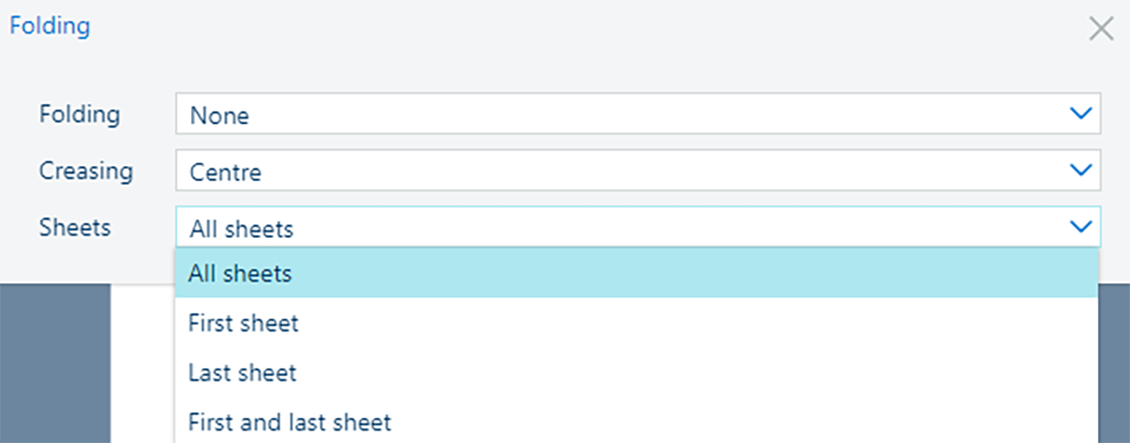Image resolution: width=1130 pixels, height=443 pixels.
Task: Click the 'Sheets' field label
Action: (75, 227)
